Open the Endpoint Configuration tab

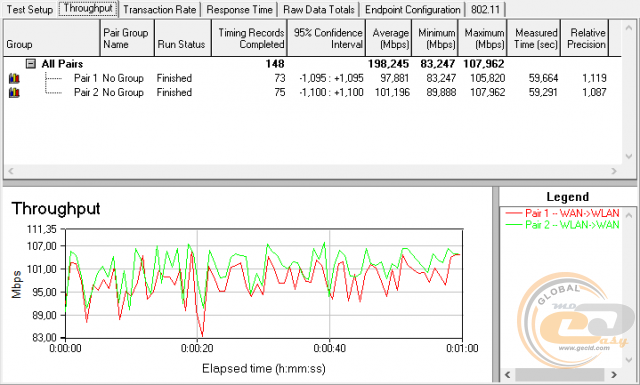click(413, 9)
